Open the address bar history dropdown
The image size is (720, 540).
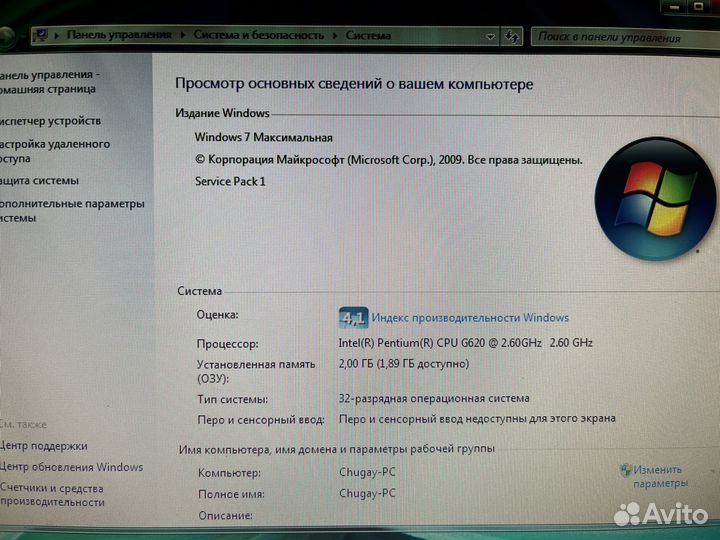490,37
